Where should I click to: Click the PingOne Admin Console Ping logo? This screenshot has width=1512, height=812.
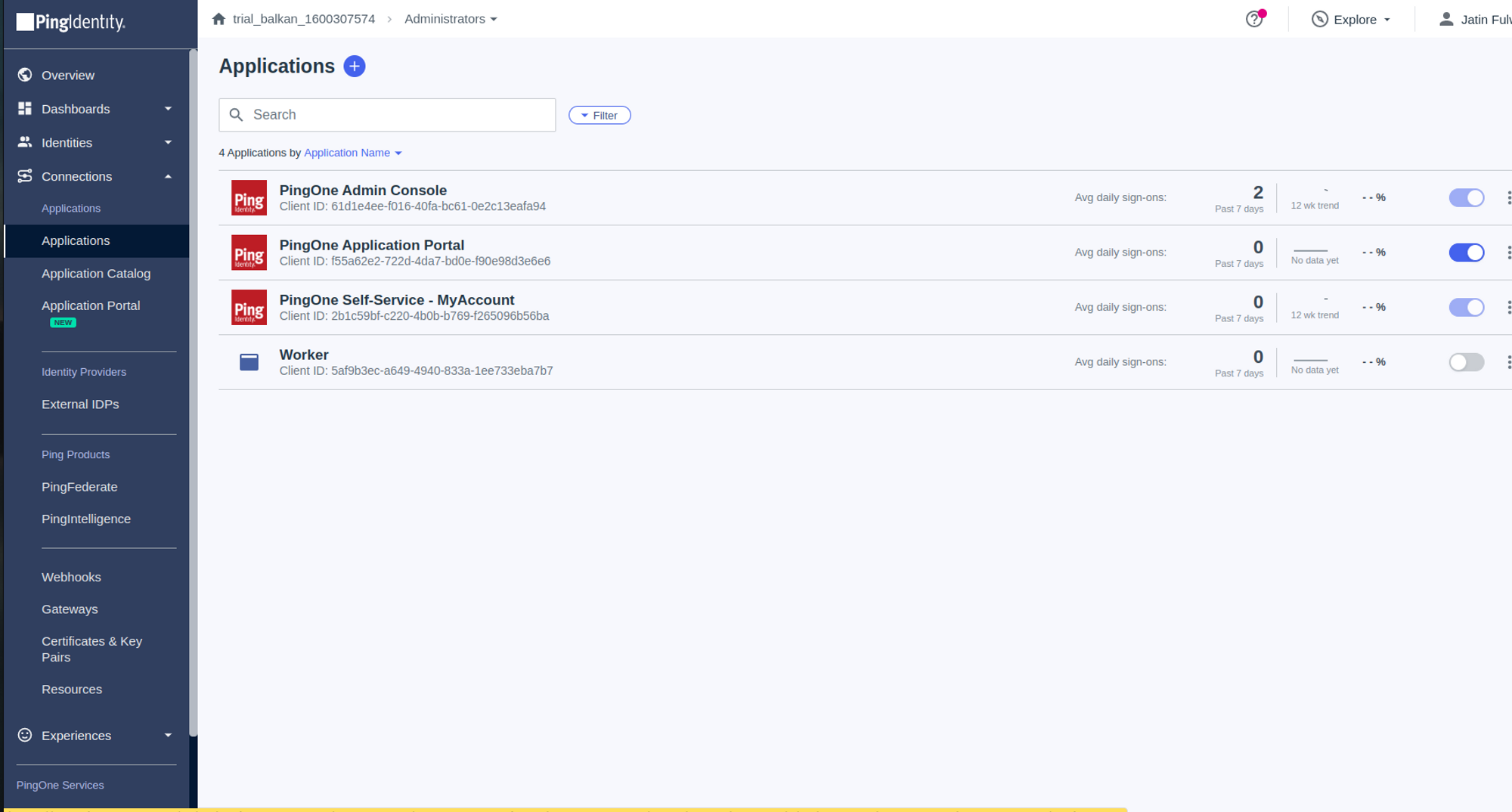click(249, 198)
